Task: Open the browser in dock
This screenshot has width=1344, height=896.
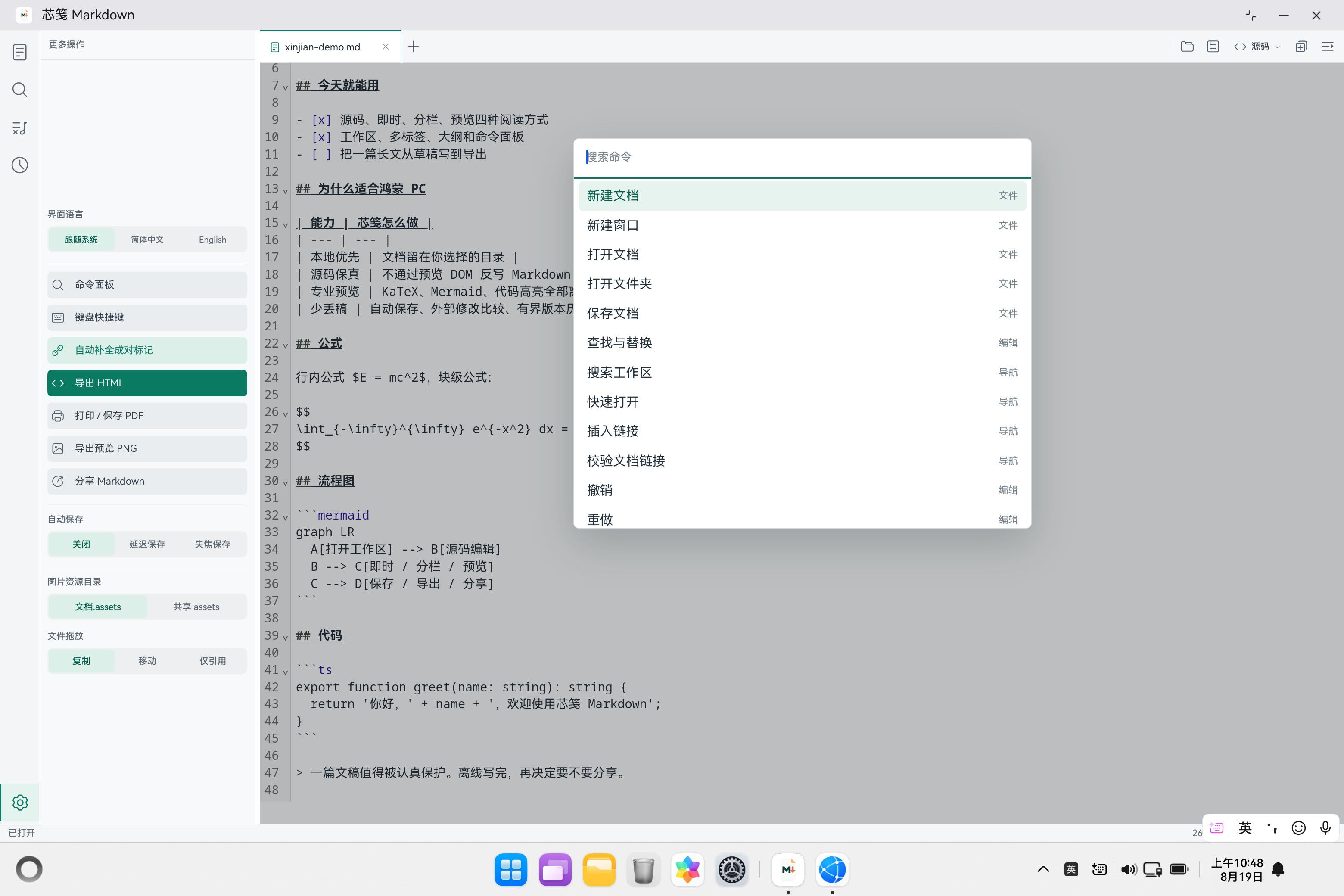Action: coord(832,870)
